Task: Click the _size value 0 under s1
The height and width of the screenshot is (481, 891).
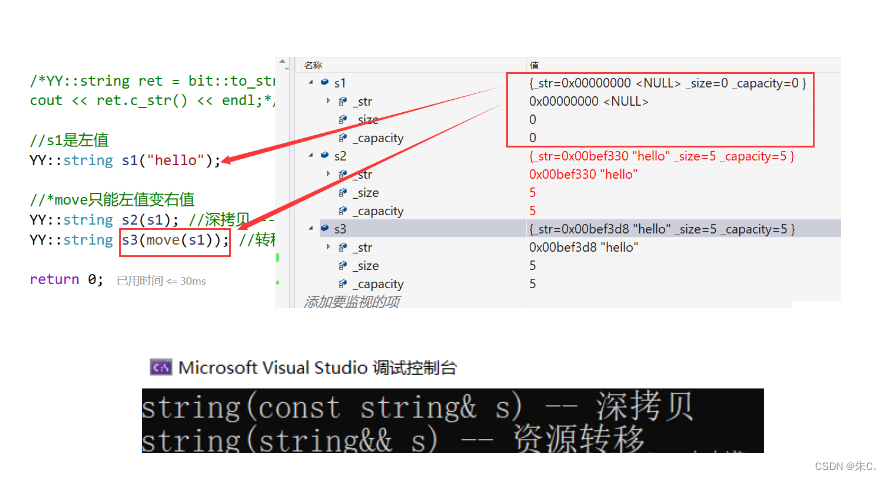Action: [x=532, y=119]
